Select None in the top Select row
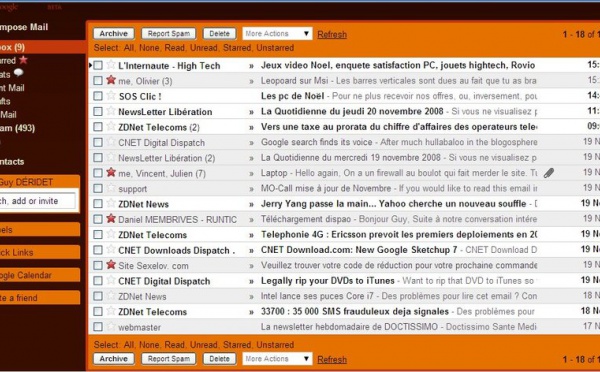 pos(149,48)
